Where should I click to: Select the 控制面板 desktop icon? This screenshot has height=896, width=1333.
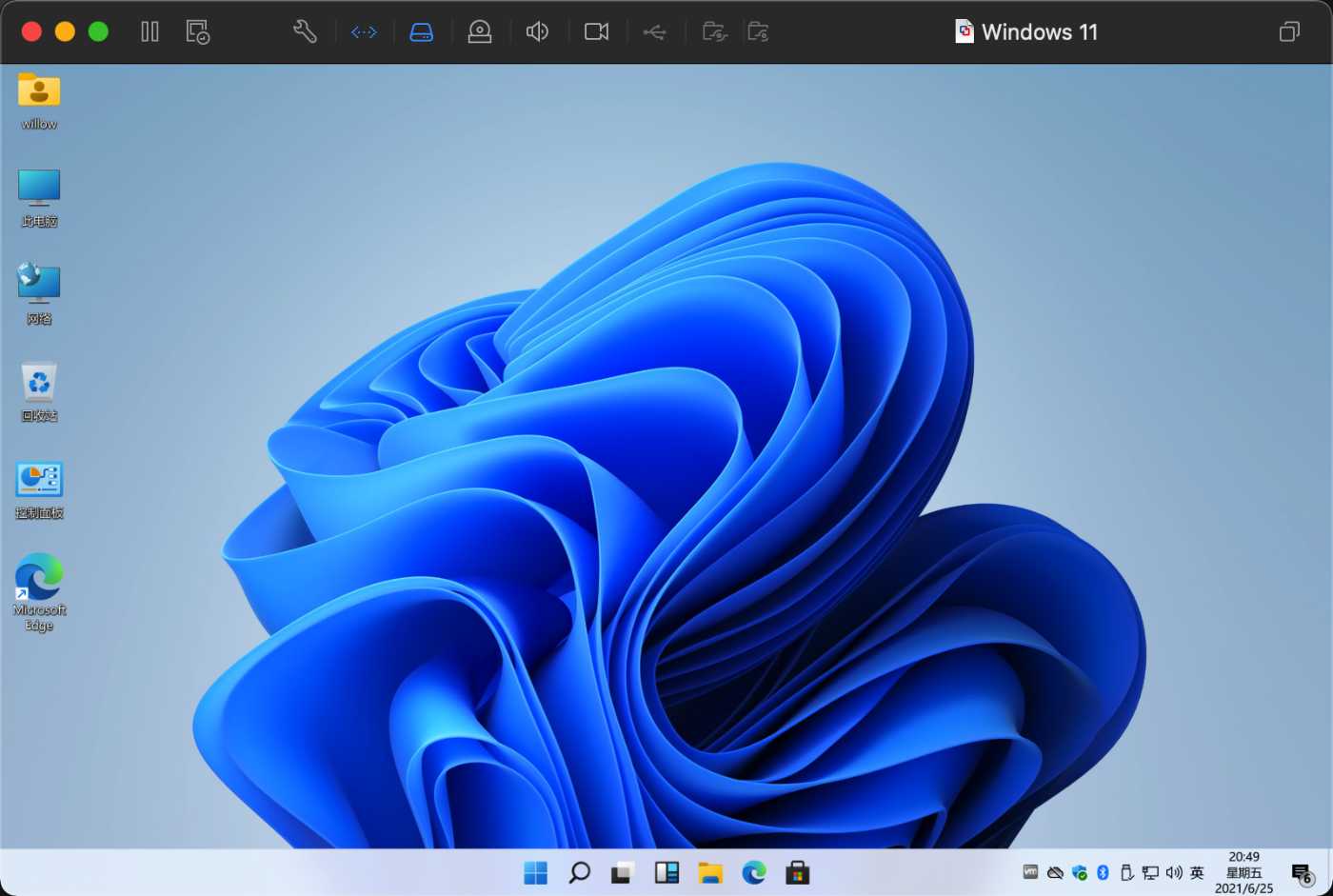[x=39, y=490]
